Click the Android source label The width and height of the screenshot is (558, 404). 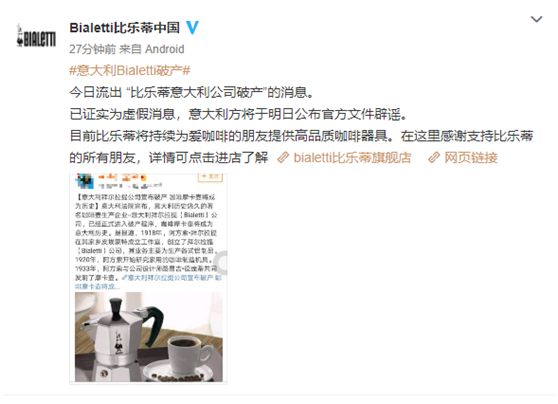pyautogui.click(x=165, y=49)
